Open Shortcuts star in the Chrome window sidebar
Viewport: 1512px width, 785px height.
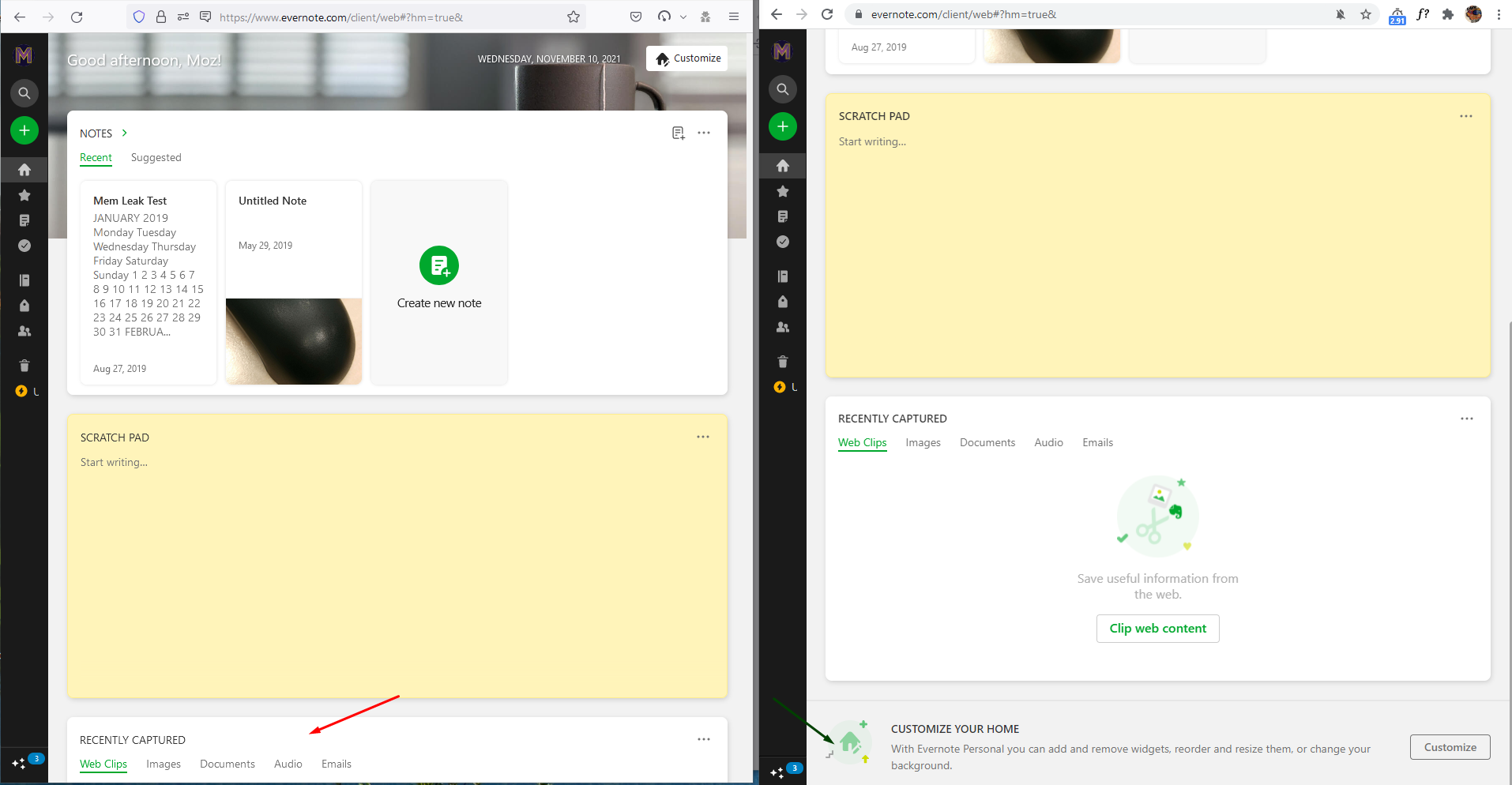click(783, 191)
